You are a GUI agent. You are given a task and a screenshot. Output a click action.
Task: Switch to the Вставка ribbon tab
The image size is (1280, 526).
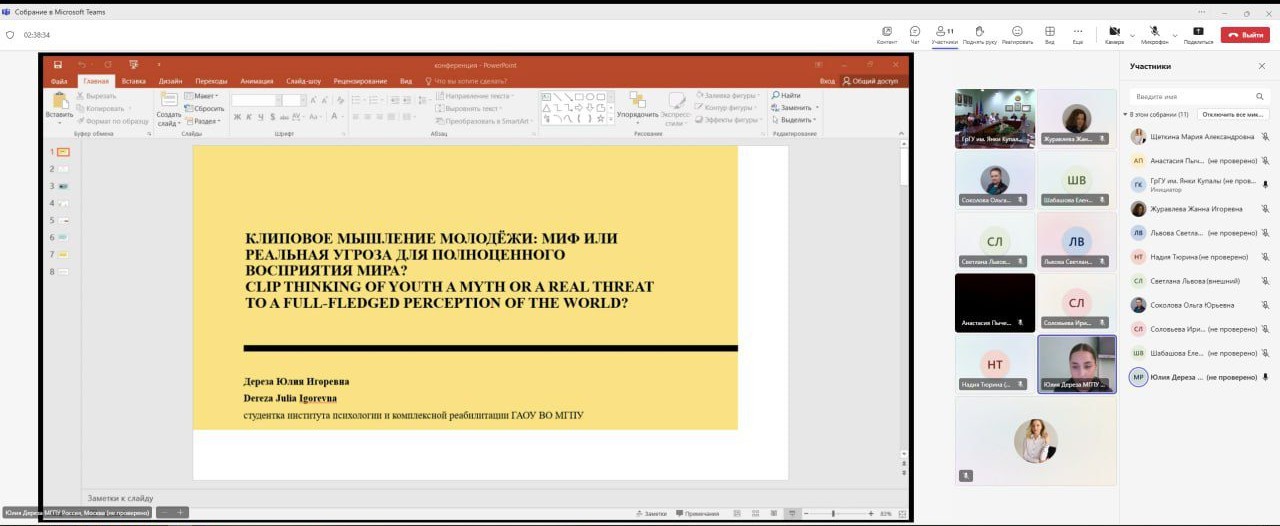coord(133,81)
